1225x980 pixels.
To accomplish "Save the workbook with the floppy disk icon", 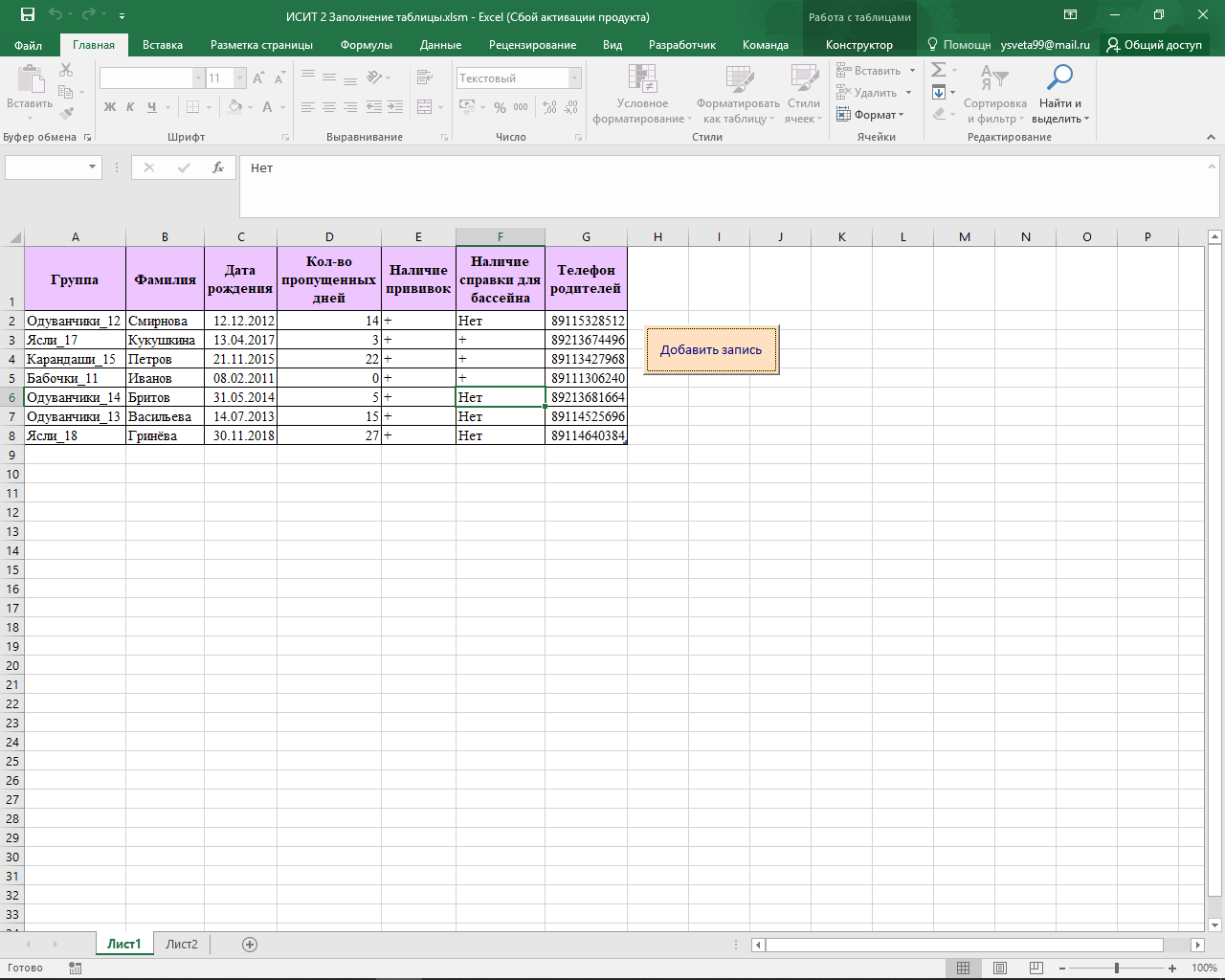I will point(28,15).
